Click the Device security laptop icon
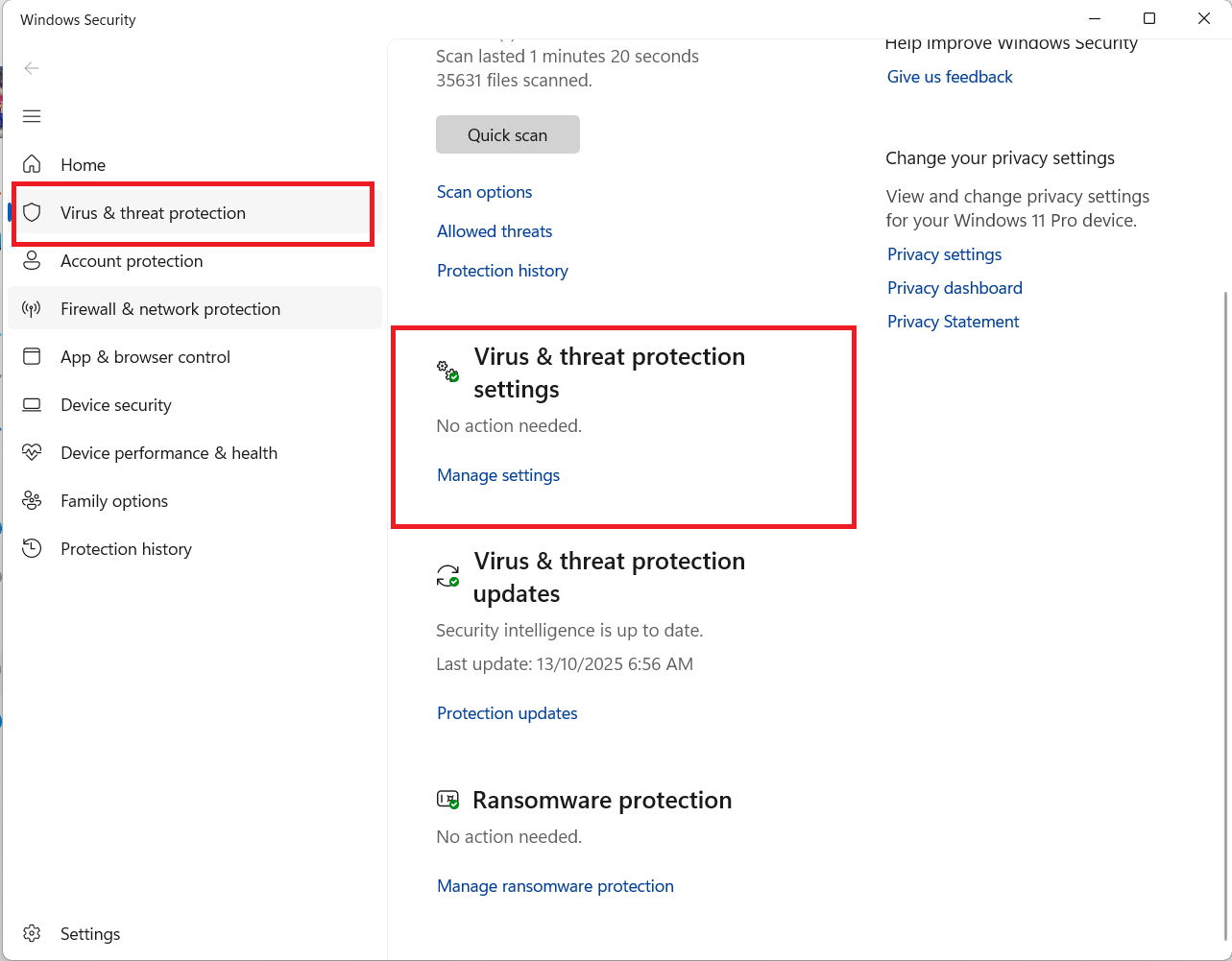 pos(32,405)
